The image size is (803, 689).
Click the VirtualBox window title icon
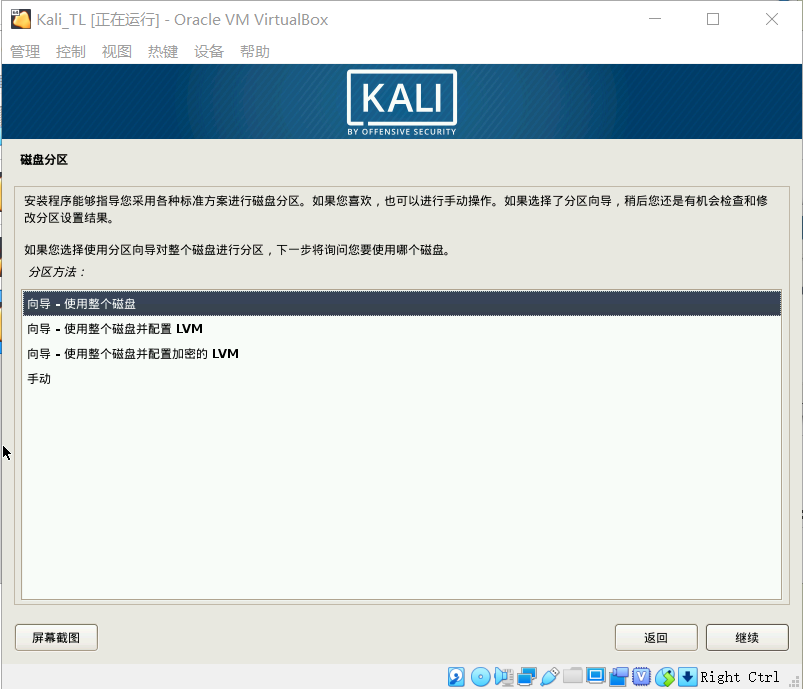pyautogui.click(x=21, y=19)
